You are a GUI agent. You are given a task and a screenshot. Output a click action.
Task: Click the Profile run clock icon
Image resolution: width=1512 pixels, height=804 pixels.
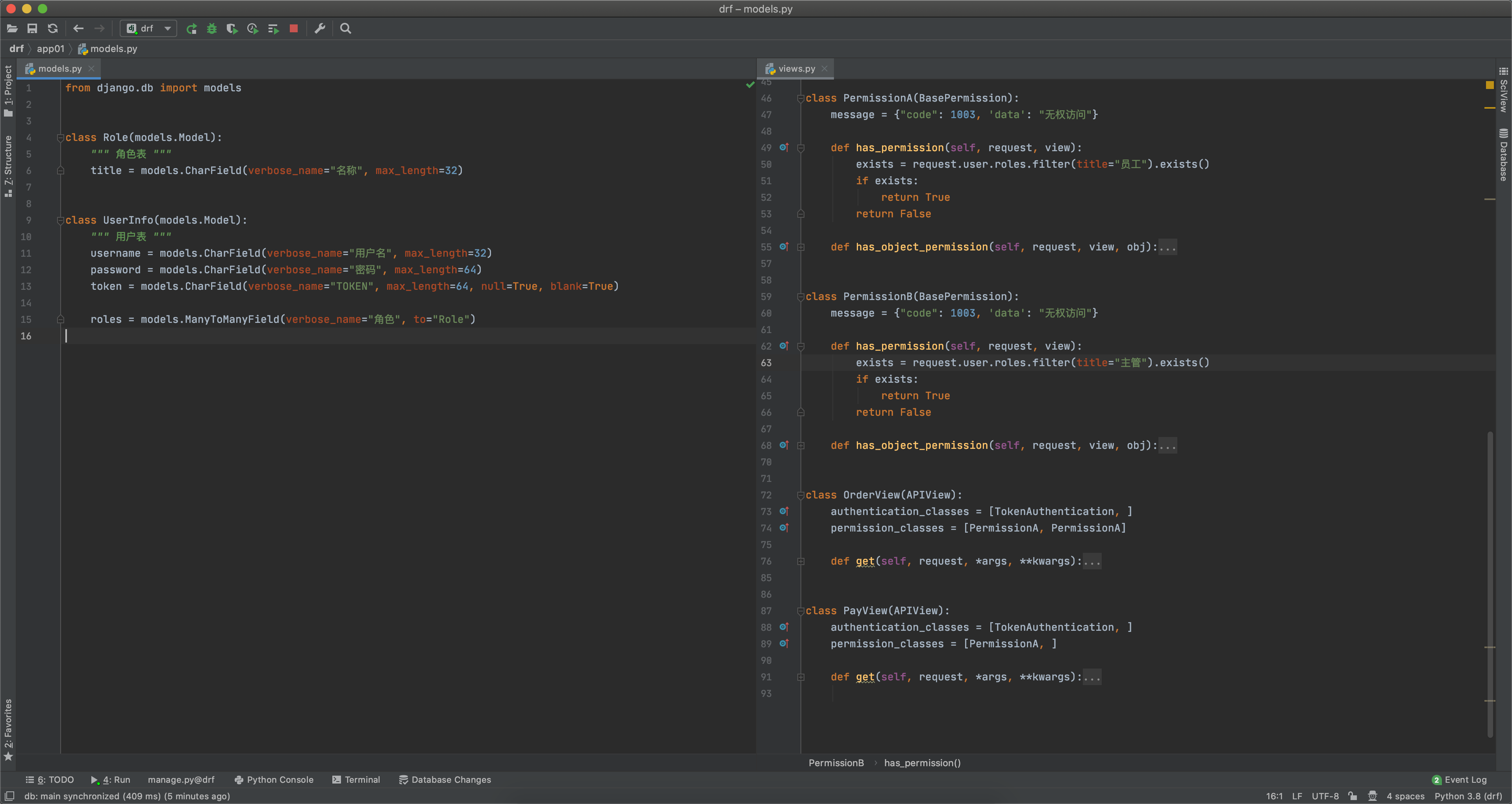point(252,28)
